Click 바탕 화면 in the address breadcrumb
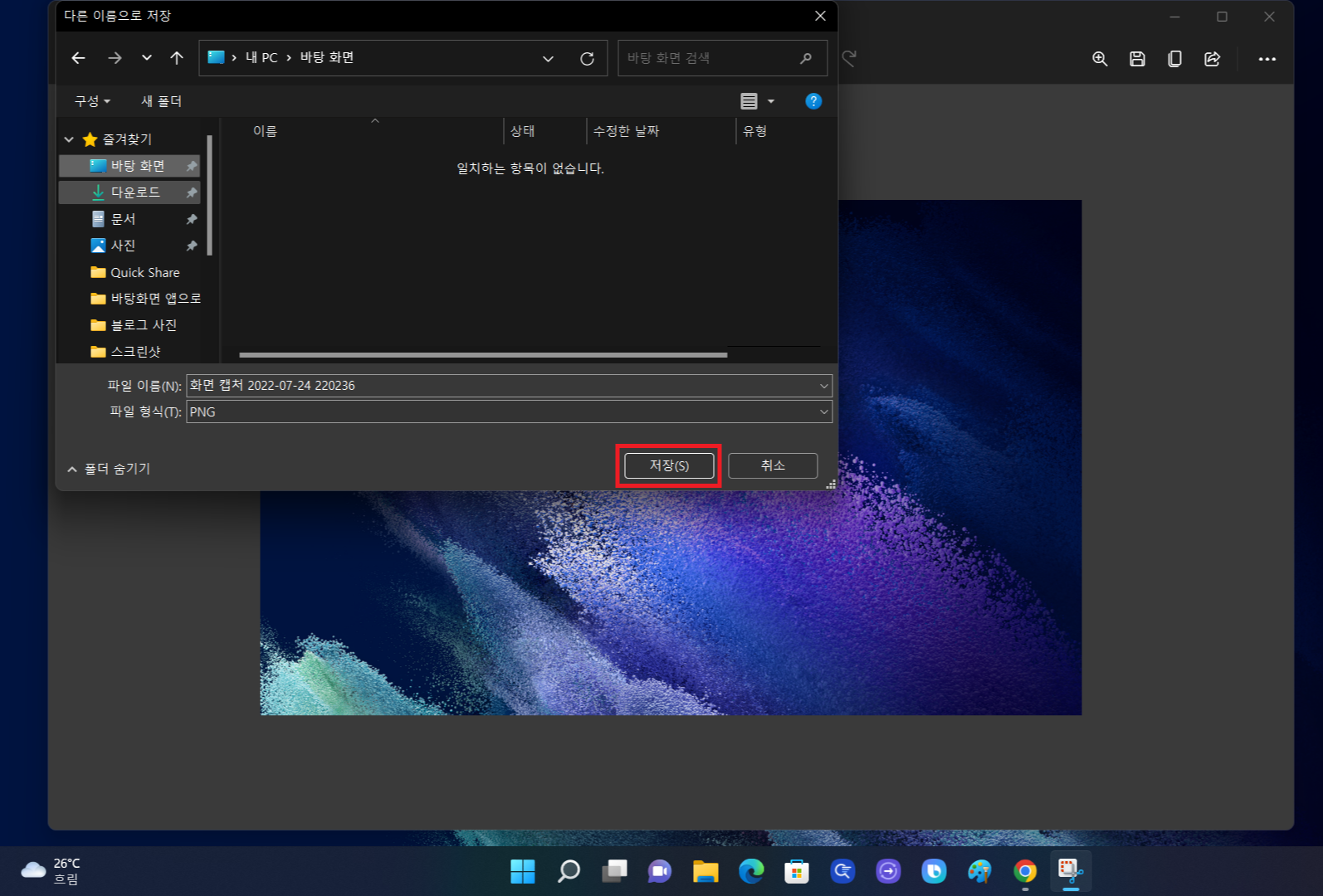The height and width of the screenshot is (896, 1323). [327, 57]
